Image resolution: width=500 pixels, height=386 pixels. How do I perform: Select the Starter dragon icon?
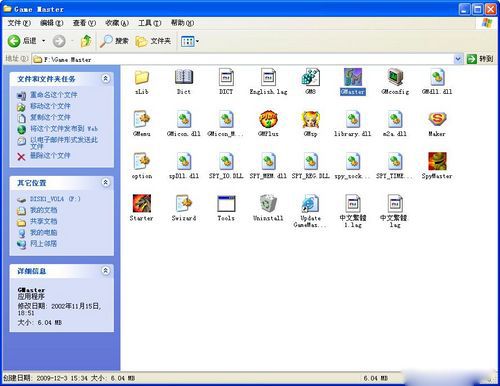click(x=142, y=203)
